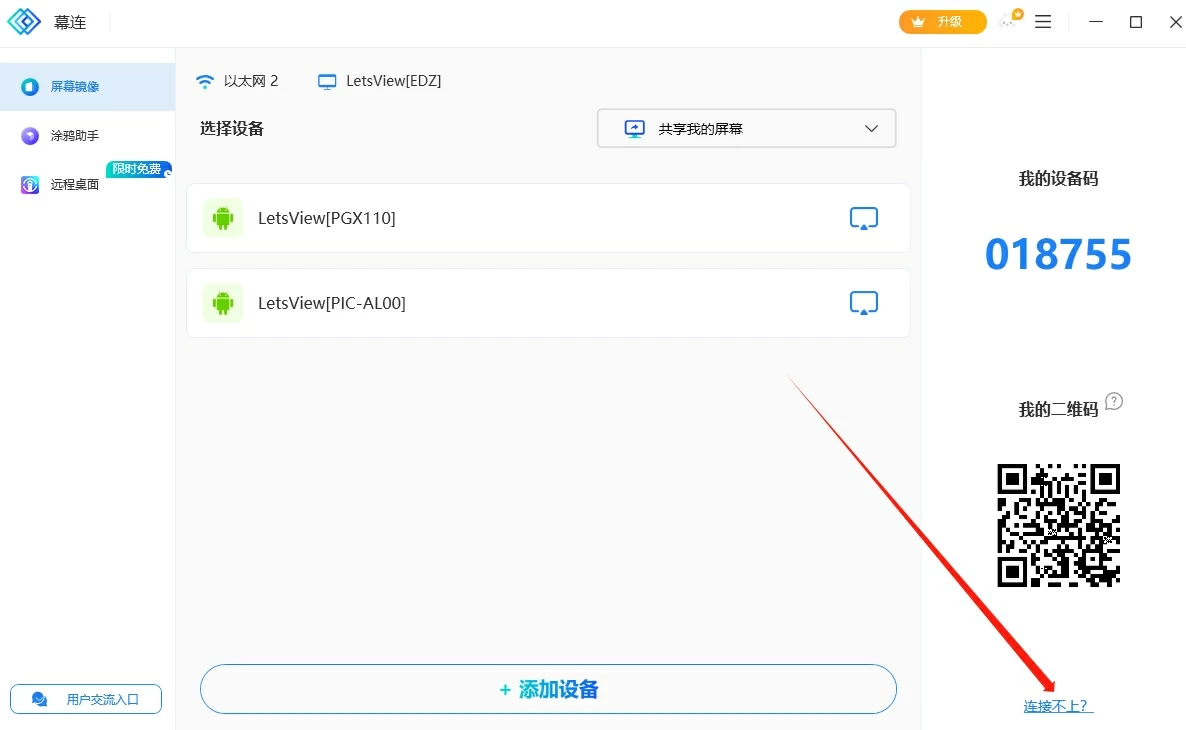
Task: Open the 远程桌面 sidebar tab
Action: (87, 185)
